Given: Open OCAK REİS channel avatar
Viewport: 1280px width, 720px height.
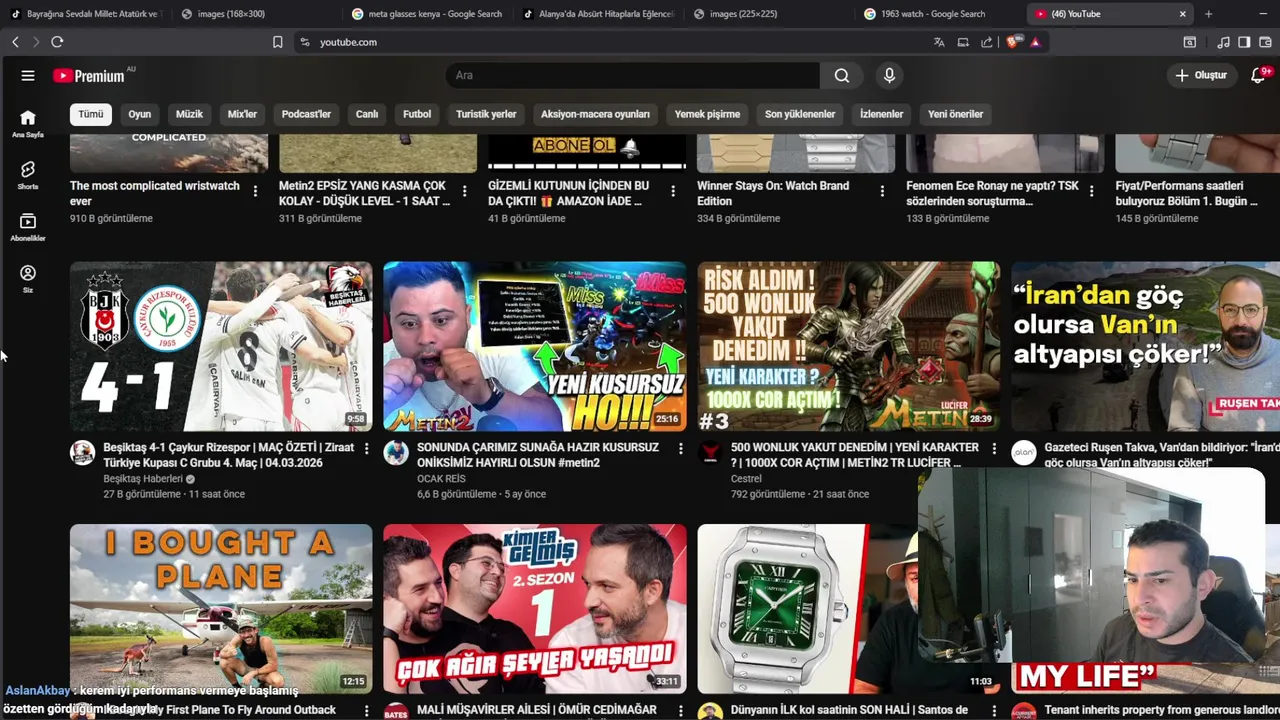Looking at the screenshot, I should 396,453.
